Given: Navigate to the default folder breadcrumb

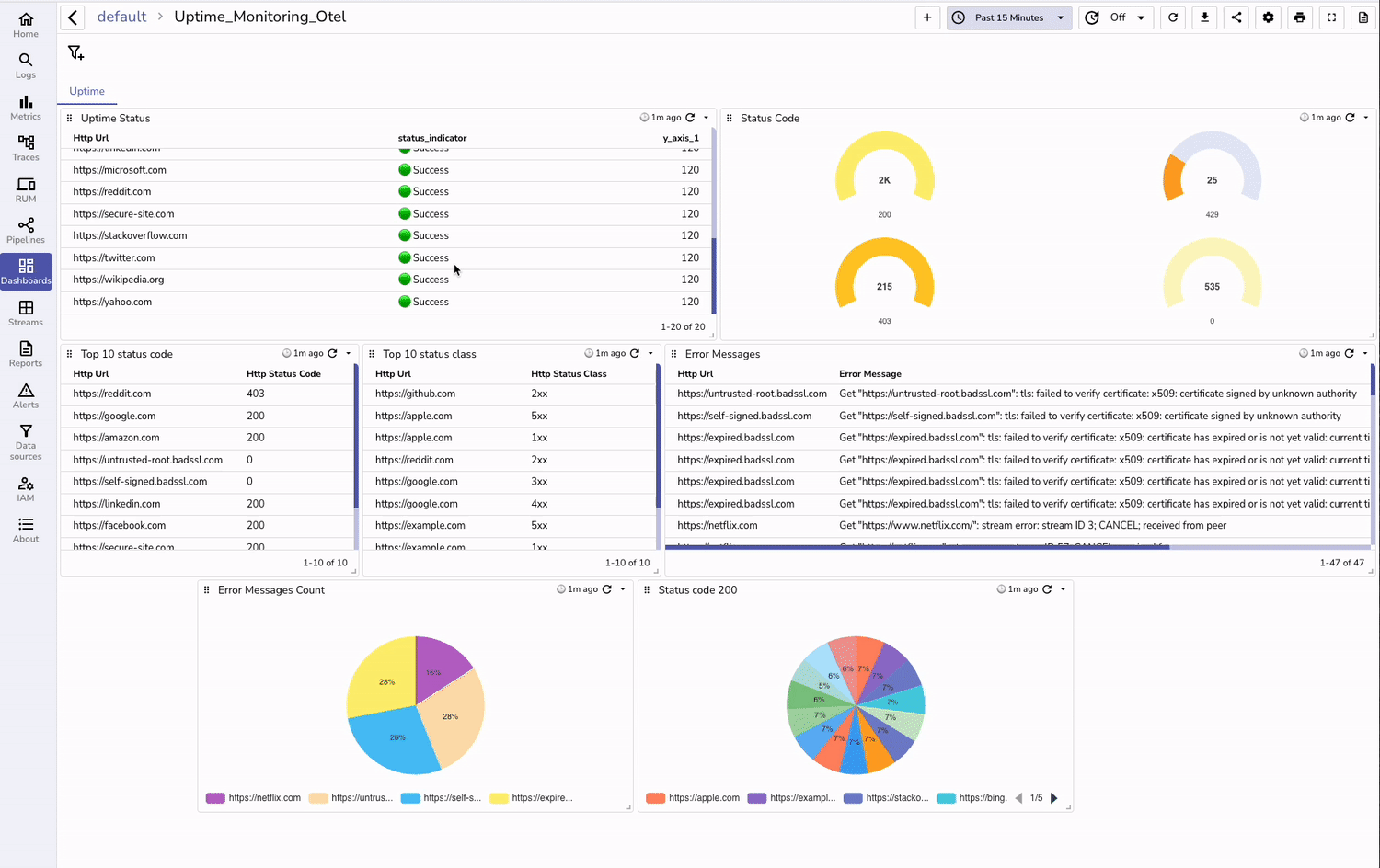Looking at the screenshot, I should click(x=121, y=16).
